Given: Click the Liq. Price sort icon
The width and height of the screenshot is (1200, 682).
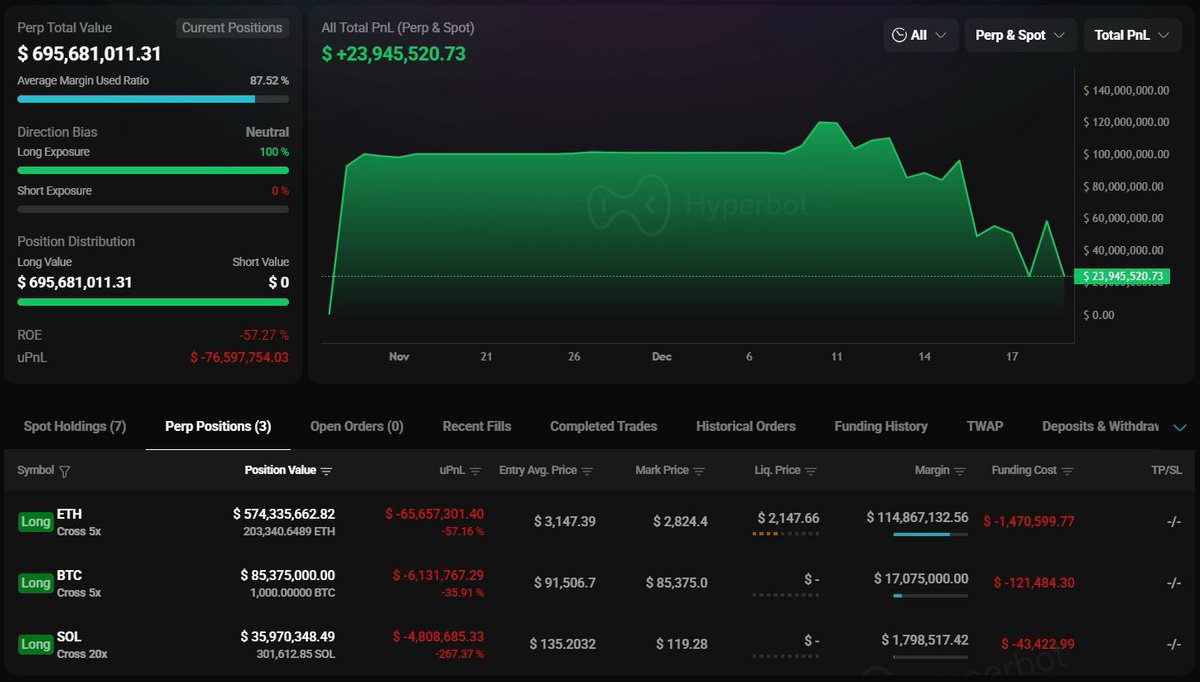Looking at the screenshot, I should click(x=811, y=471).
